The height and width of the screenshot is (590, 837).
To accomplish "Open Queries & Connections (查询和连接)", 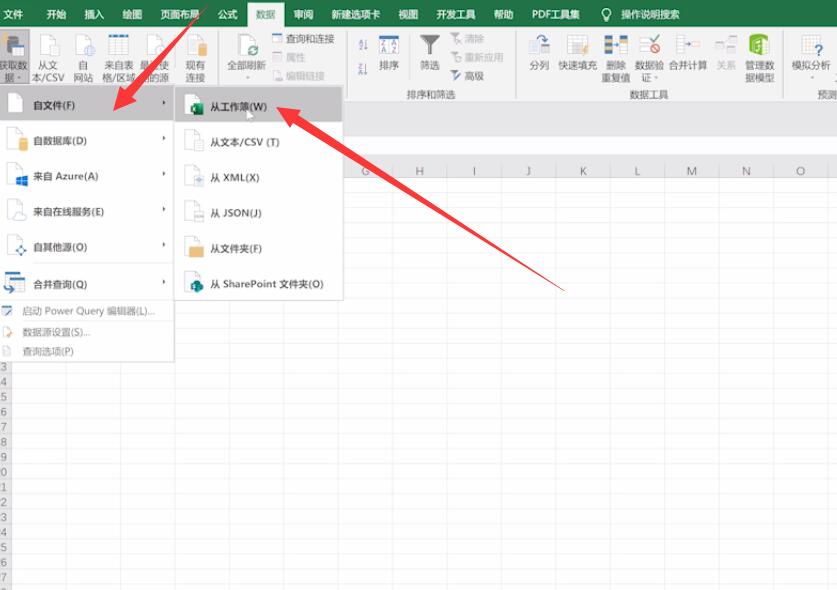I will 303,38.
